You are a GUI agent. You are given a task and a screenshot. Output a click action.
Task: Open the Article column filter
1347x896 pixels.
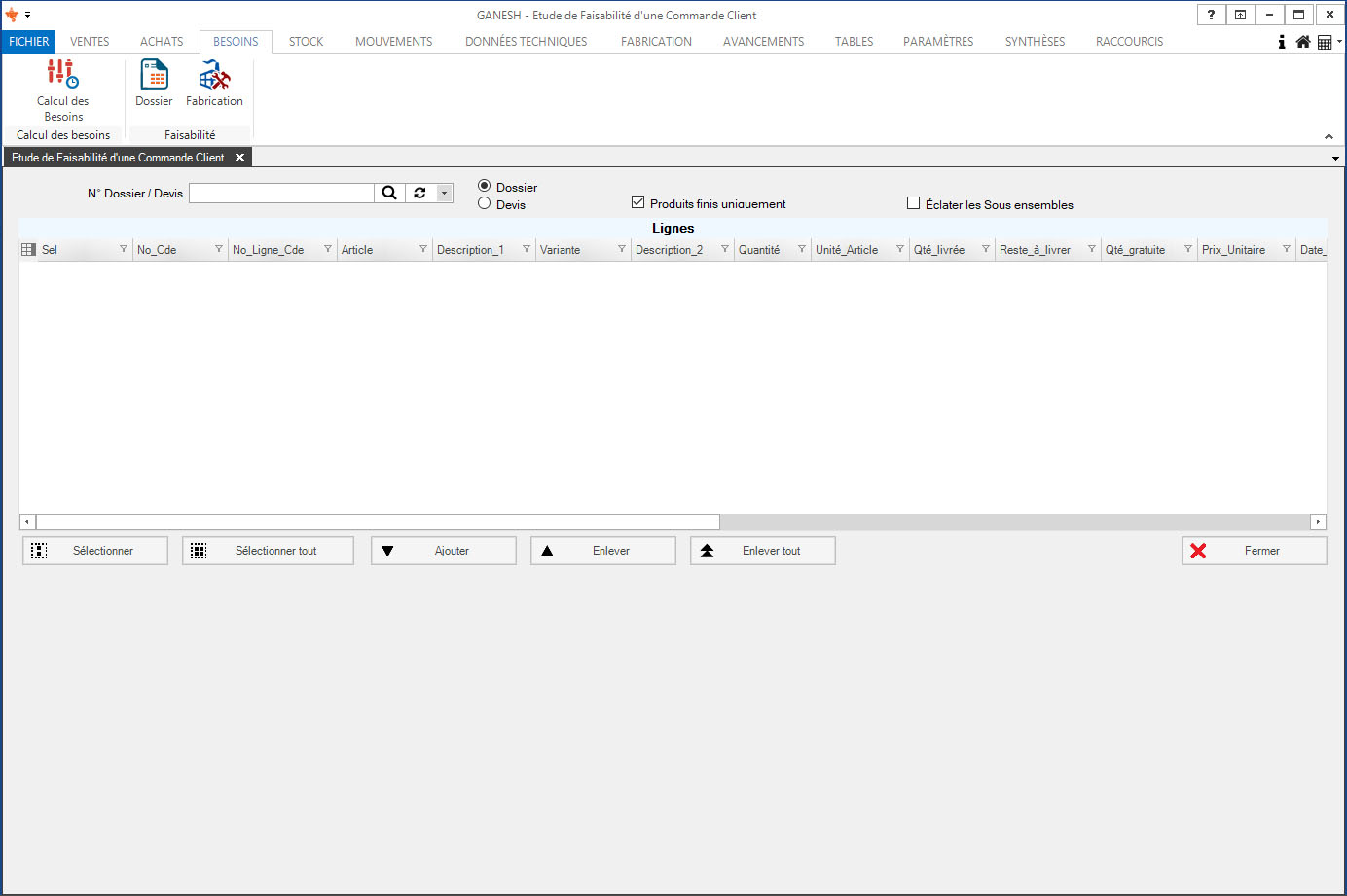(423, 249)
